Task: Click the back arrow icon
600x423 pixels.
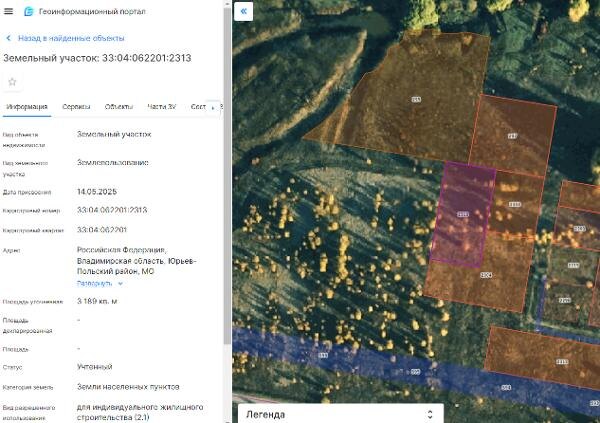Action: click(8, 38)
